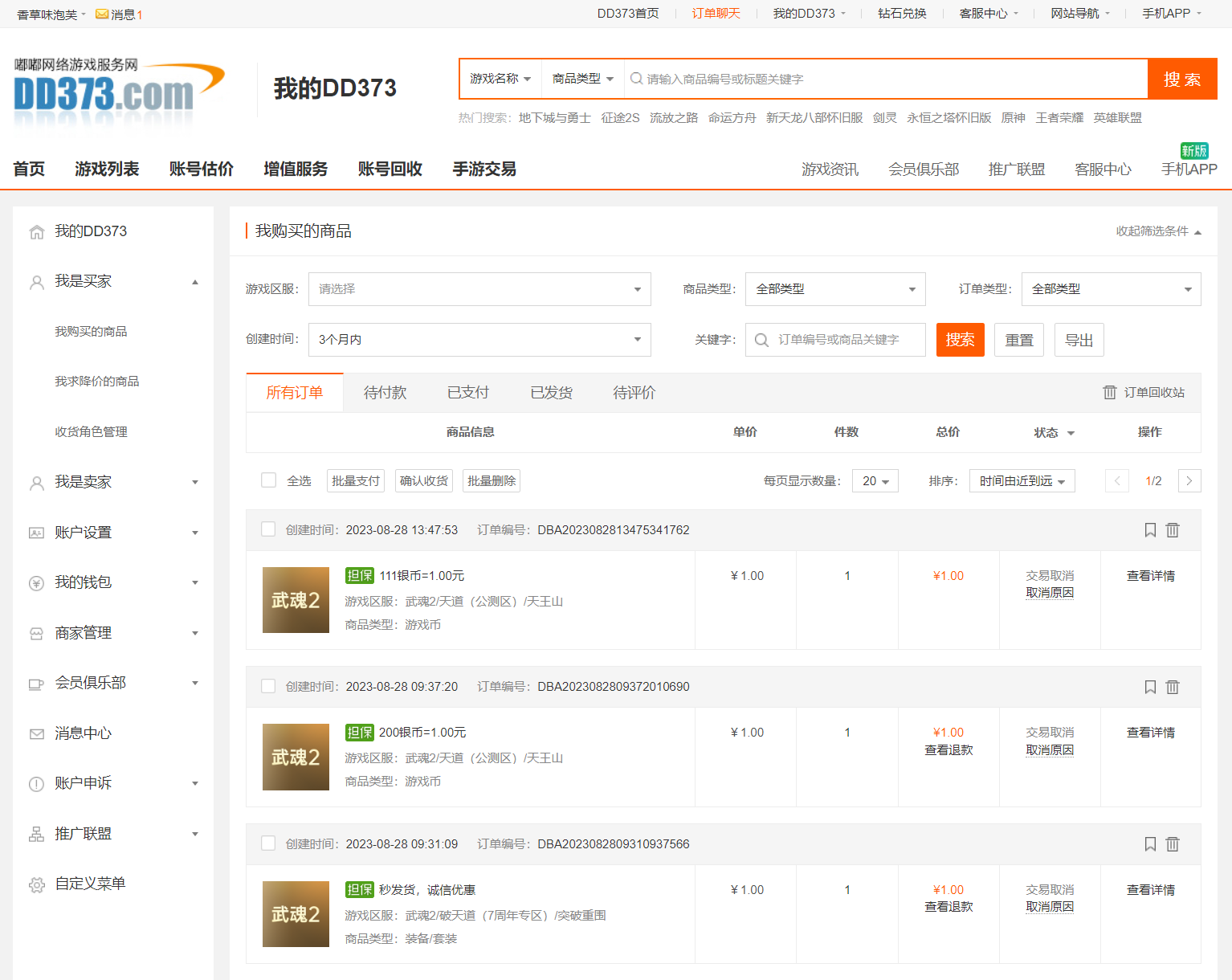Delete order DBA2023082809372010690 using its trash icon
The width and height of the screenshot is (1232, 980).
coord(1173,687)
